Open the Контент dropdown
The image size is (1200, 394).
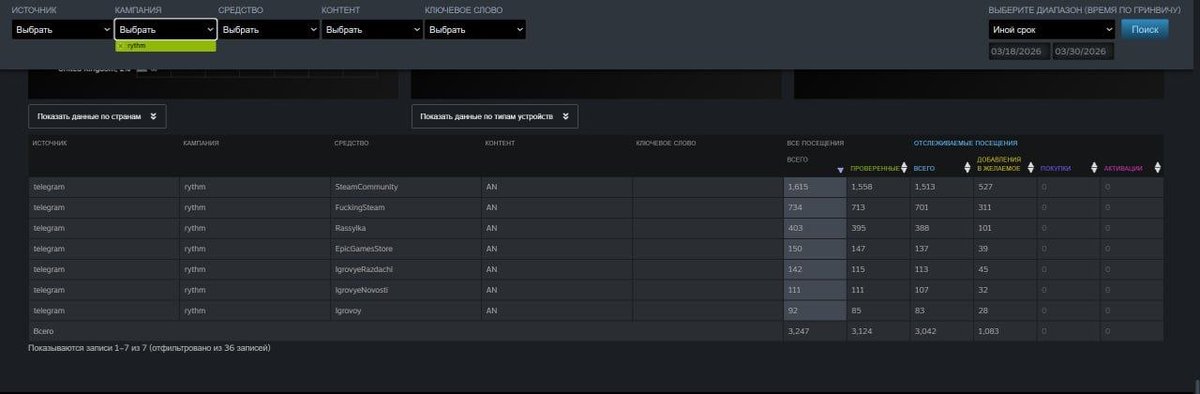coord(371,30)
